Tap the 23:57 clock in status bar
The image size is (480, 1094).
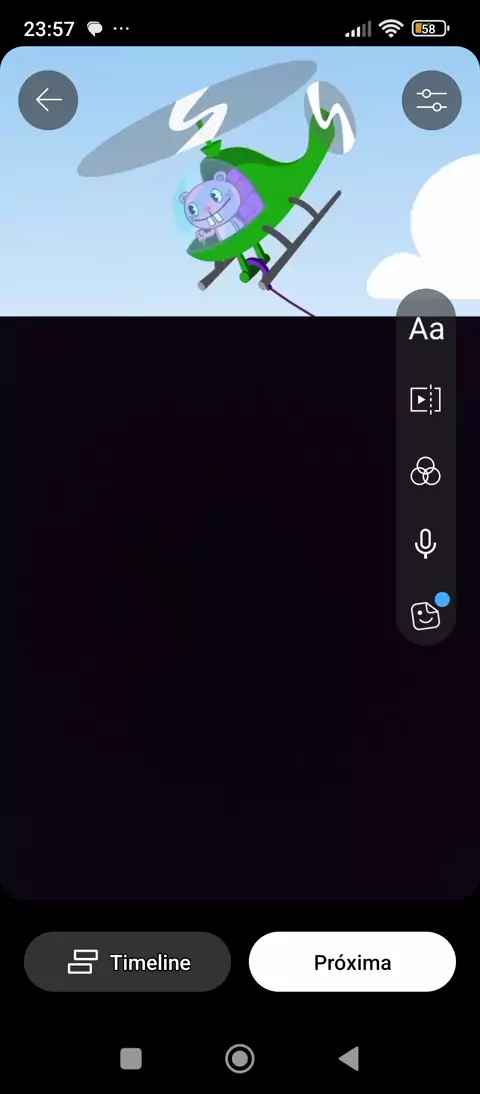tap(49, 29)
